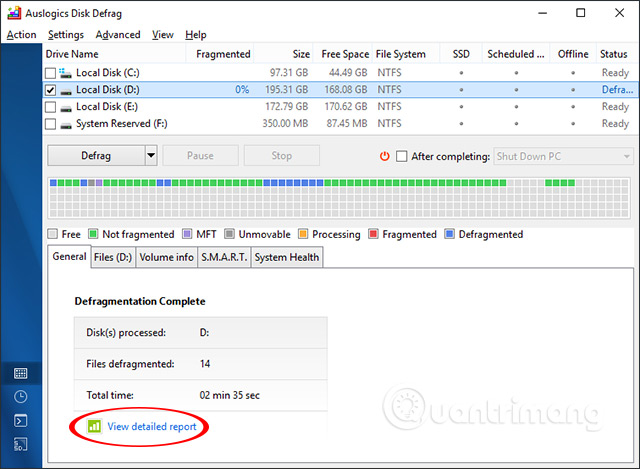Open the Advanced menu
This screenshot has width=640, height=469.
click(118, 35)
